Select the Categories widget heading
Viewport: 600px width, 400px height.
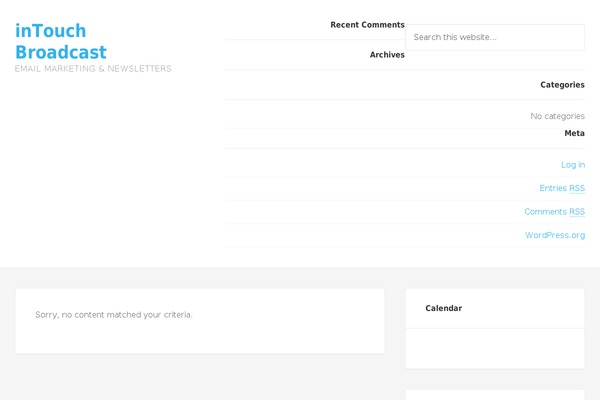(x=562, y=85)
